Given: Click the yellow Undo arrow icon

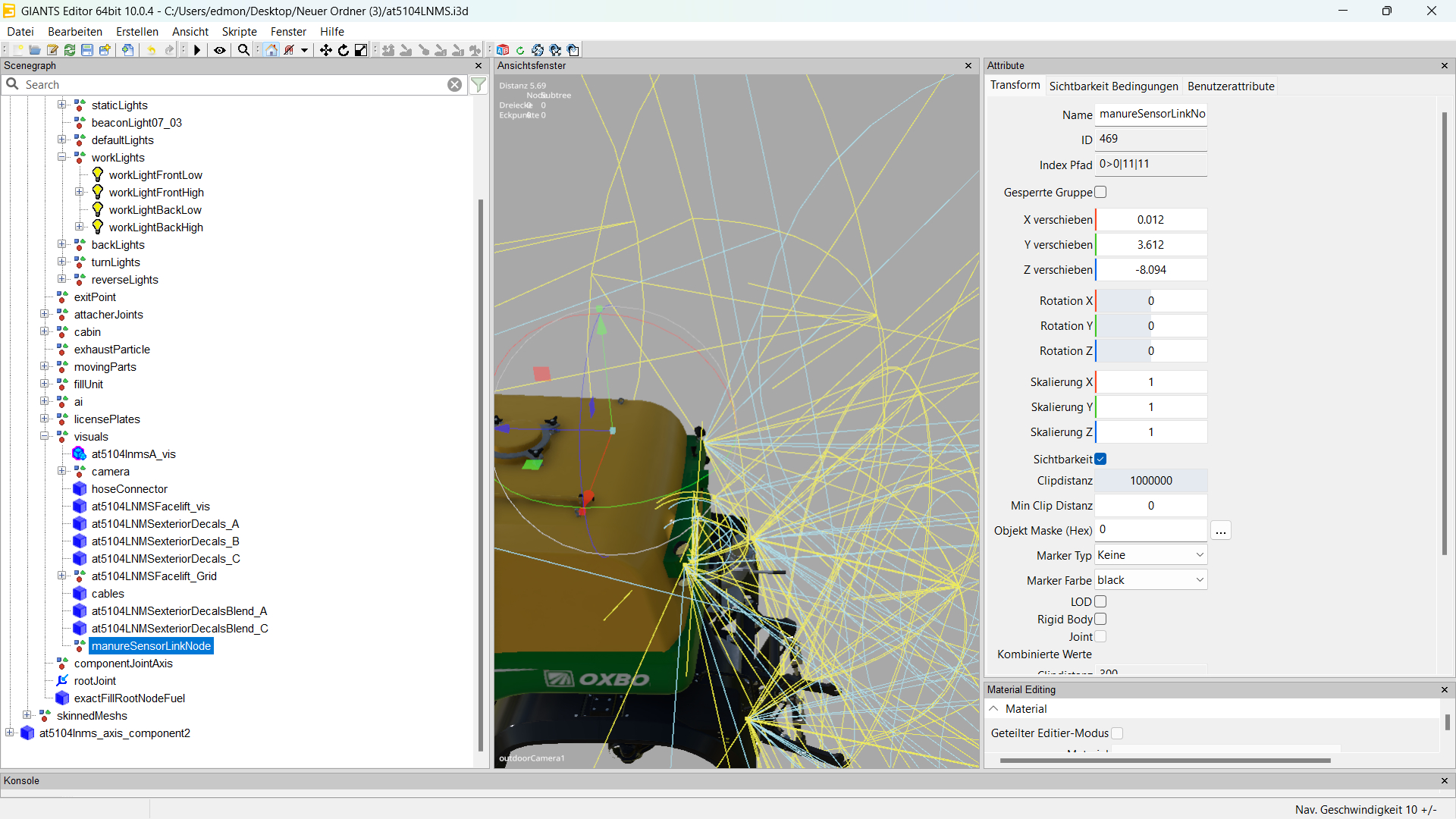Looking at the screenshot, I should (152, 50).
